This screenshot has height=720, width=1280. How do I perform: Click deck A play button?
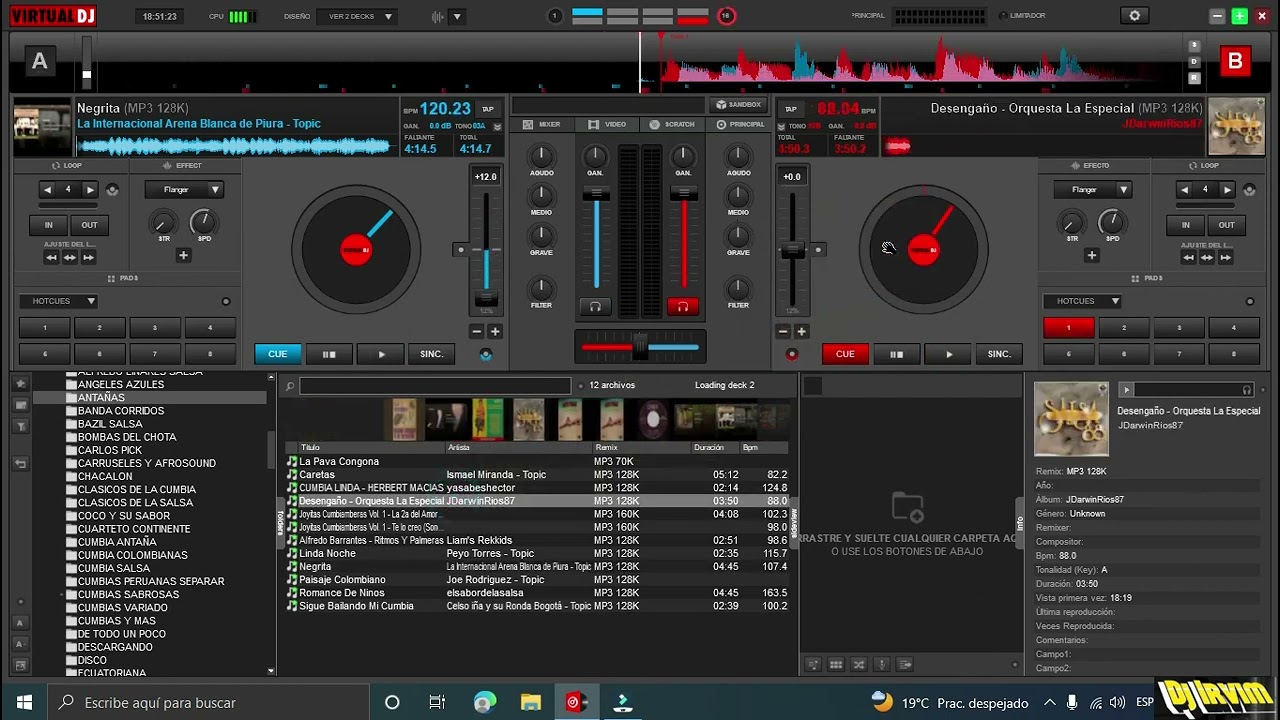[x=380, y=354]
